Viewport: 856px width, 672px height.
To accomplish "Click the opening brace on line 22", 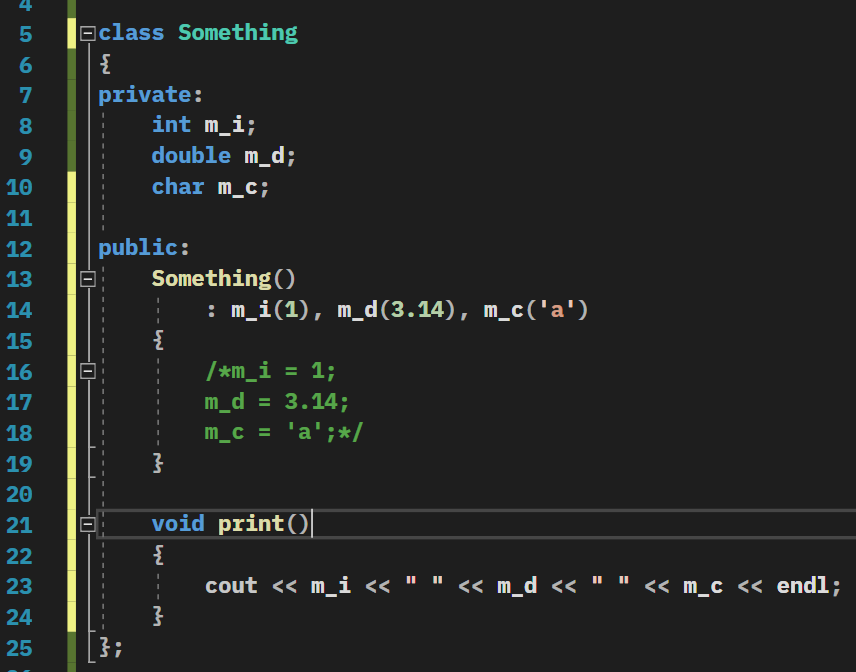I will pyautogui.click(x=158, y=556).
